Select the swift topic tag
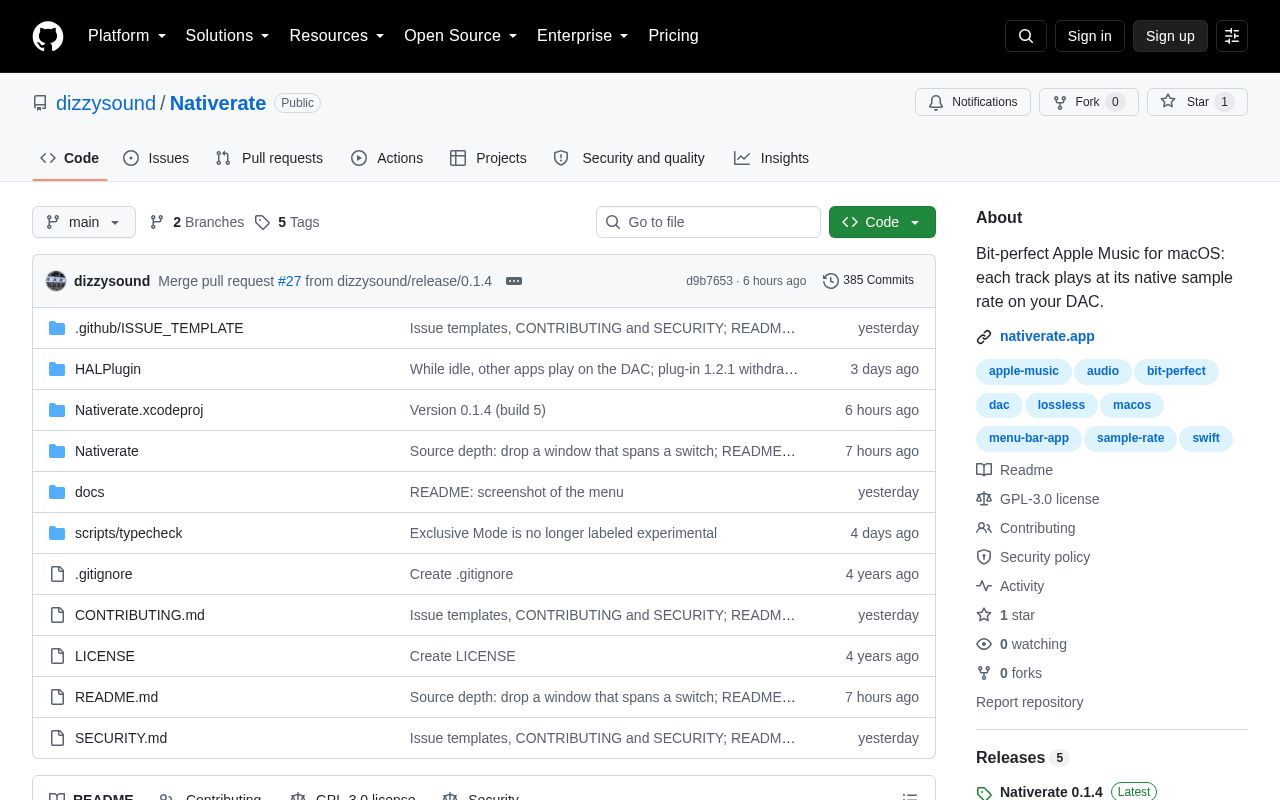 [x=1206, y=439]
